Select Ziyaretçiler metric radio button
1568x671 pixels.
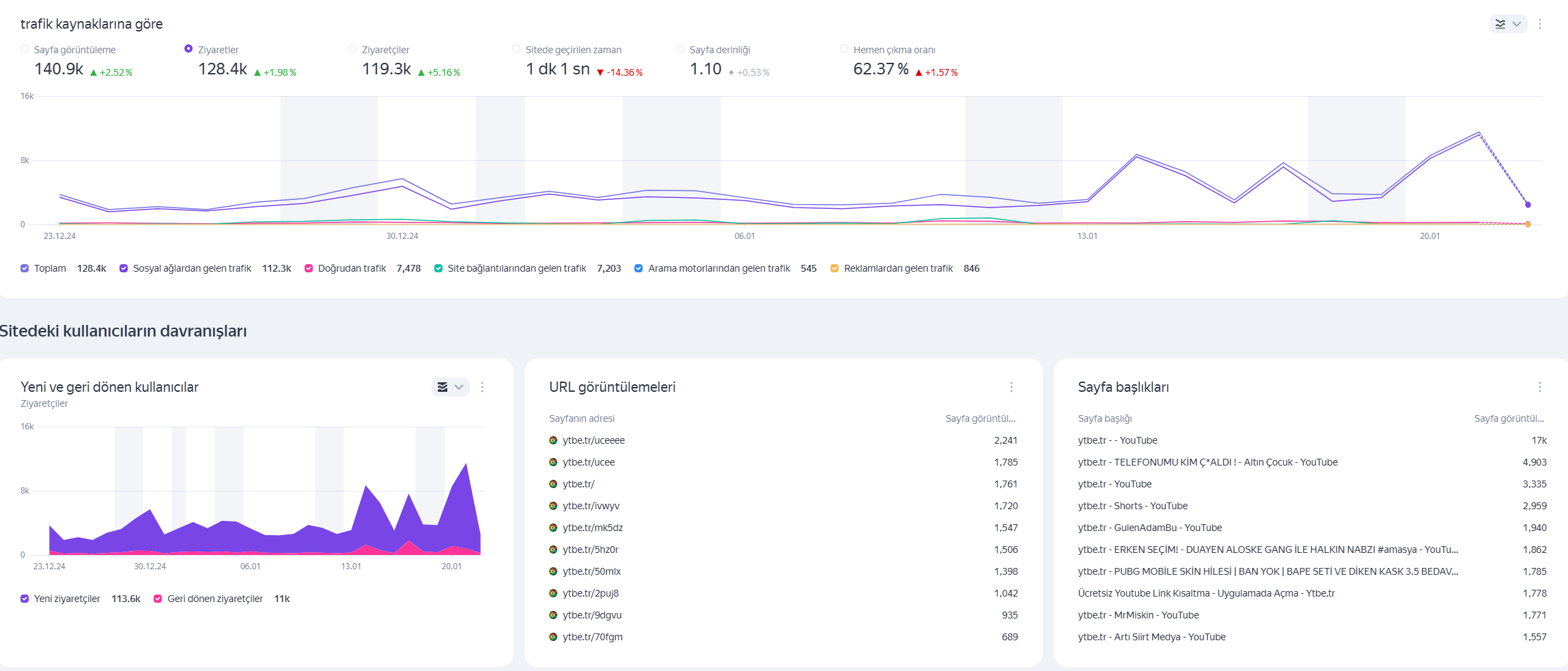pyautogui.click(x=352, y=48)
